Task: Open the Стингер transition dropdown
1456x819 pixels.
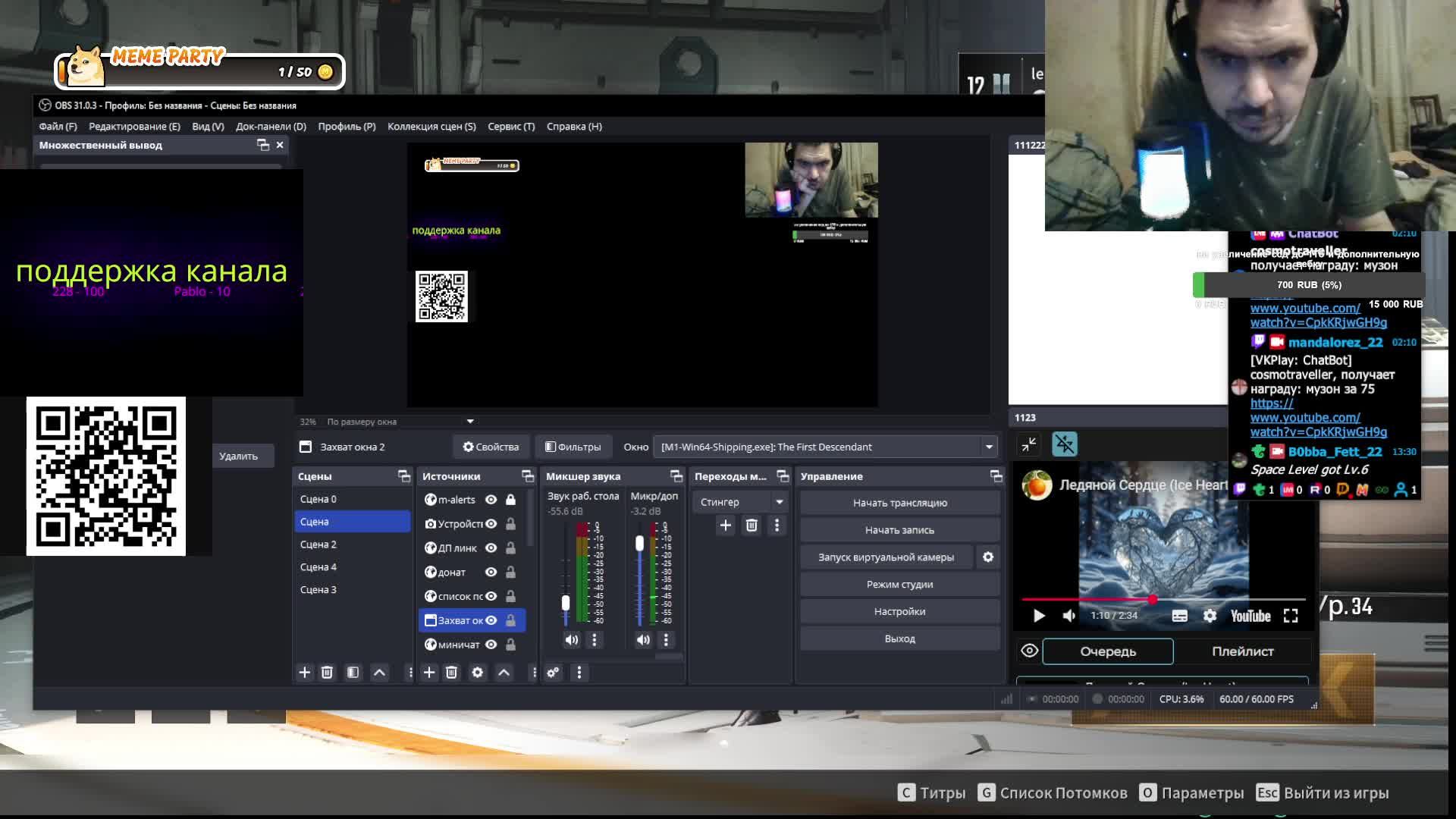Action: tap(779, 502)
